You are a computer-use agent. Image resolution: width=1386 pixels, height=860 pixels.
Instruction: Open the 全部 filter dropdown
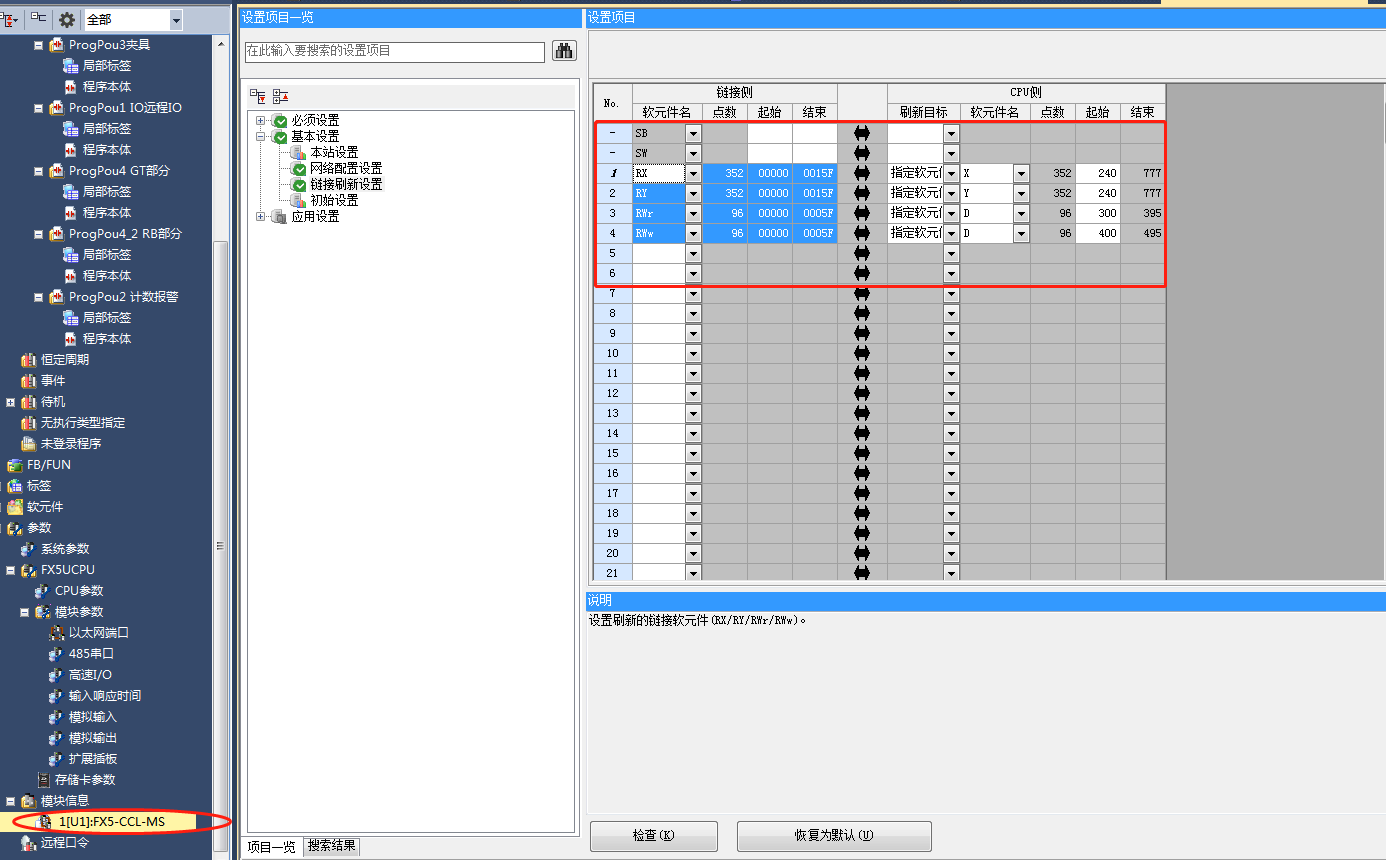click(176, 20)
